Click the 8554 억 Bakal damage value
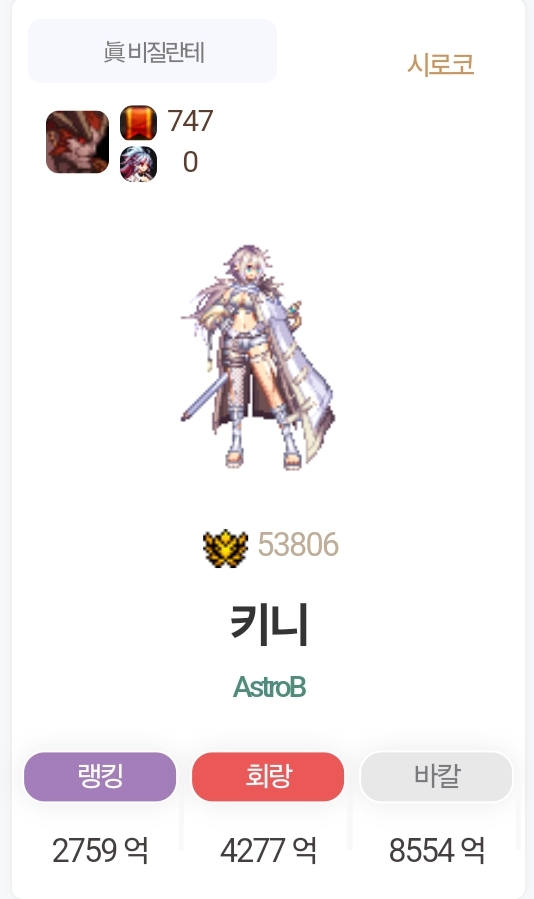Image resolution: width=534 pixels, height=899 pixels. [436, 850]
